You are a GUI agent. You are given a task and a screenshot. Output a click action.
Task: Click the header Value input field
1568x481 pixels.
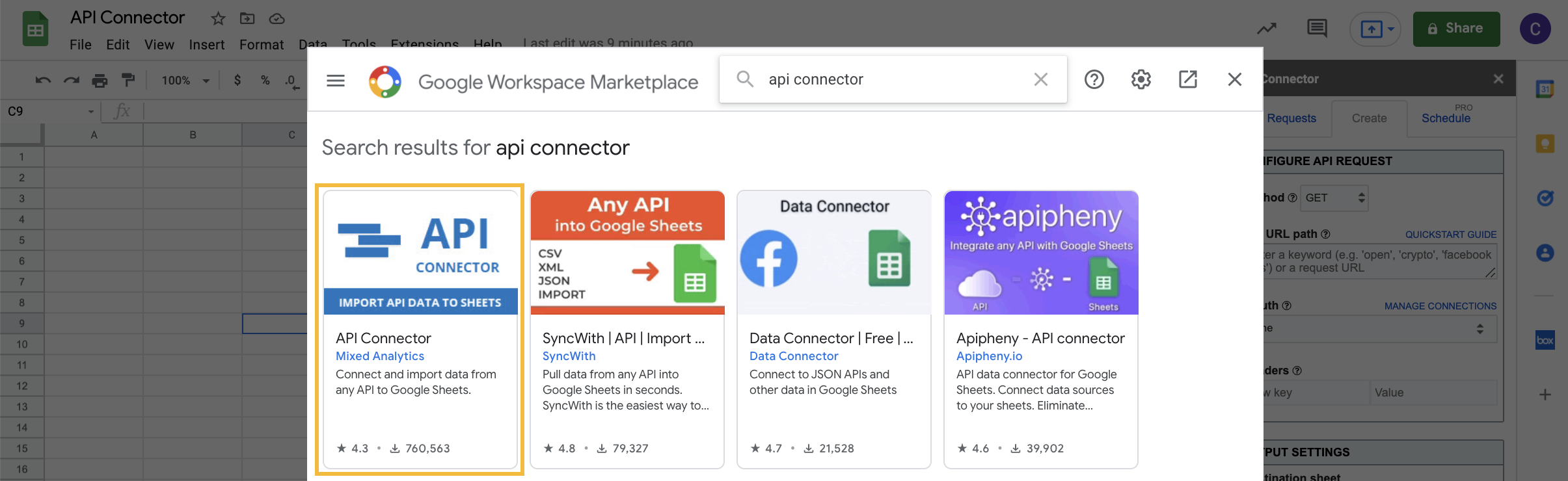coord(1433,393)
